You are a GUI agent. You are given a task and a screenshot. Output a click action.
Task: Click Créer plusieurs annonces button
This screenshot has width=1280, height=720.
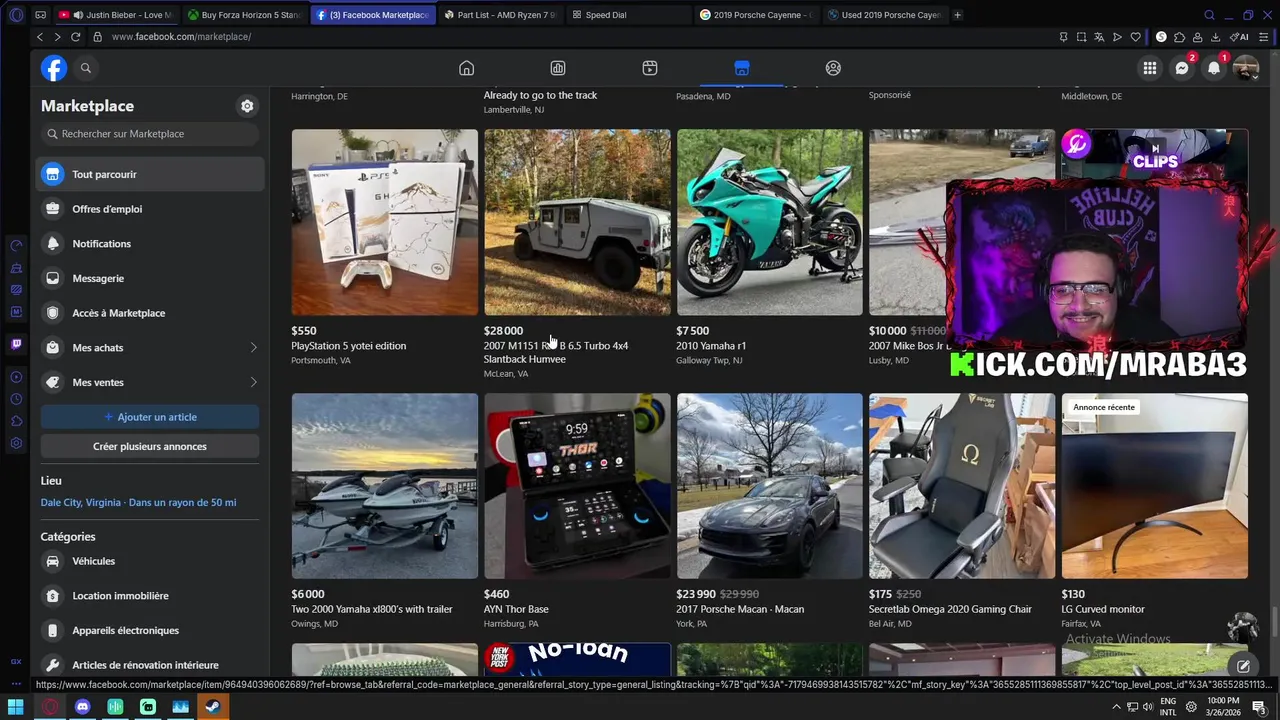150,446
